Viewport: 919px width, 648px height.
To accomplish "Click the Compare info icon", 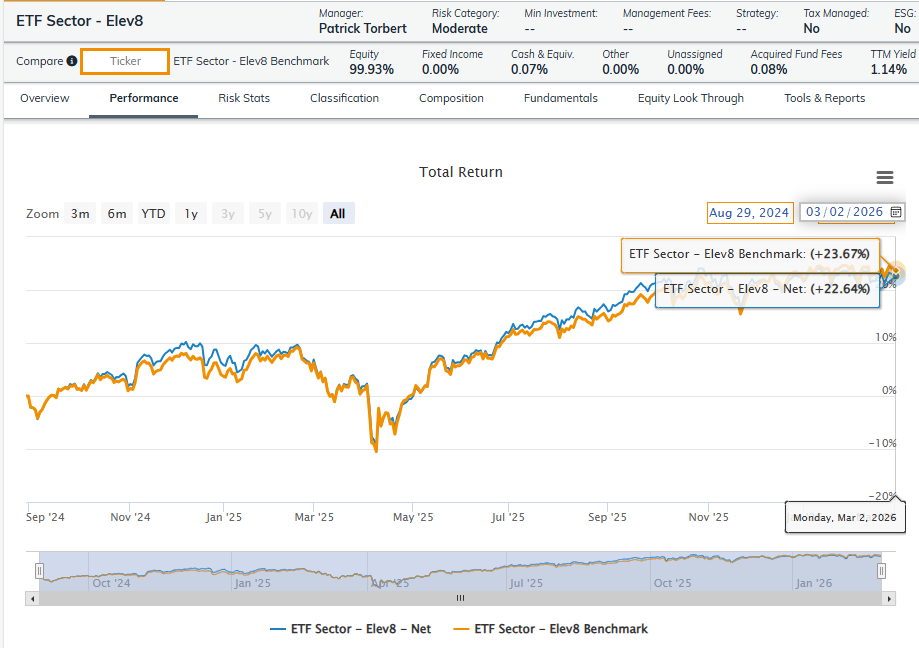I will point(71,62).
